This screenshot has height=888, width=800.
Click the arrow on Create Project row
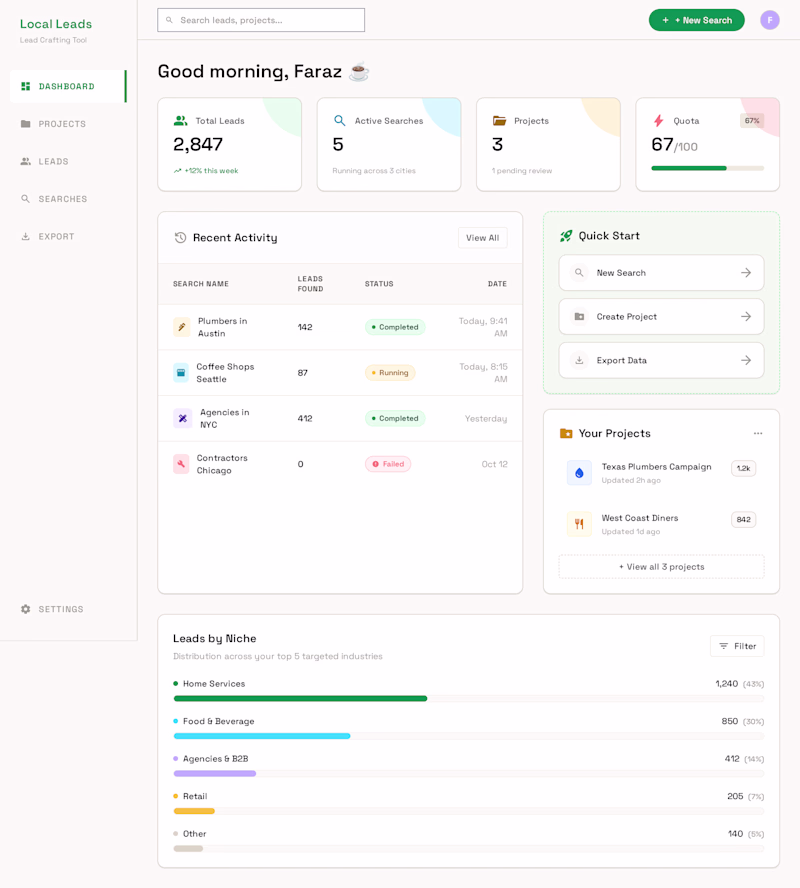point(746,317)
